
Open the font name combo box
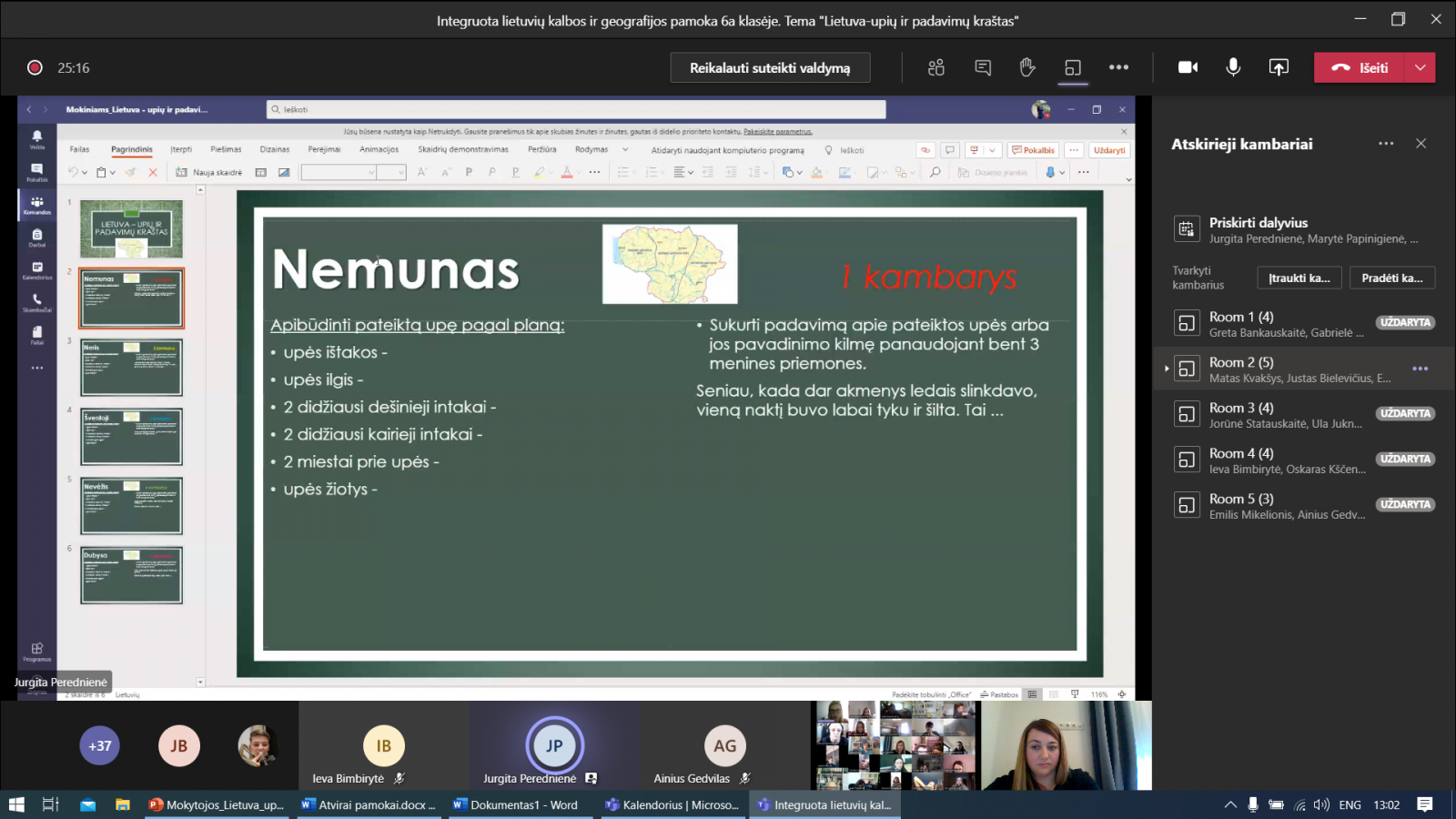[339, 172]
